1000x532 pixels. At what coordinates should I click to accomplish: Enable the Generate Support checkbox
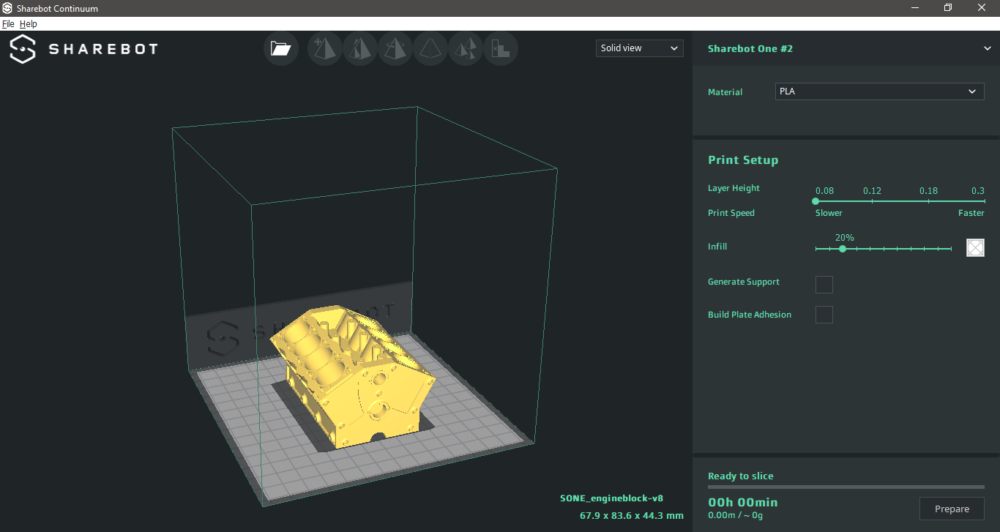pyautogui.click(x=824, y=284)
